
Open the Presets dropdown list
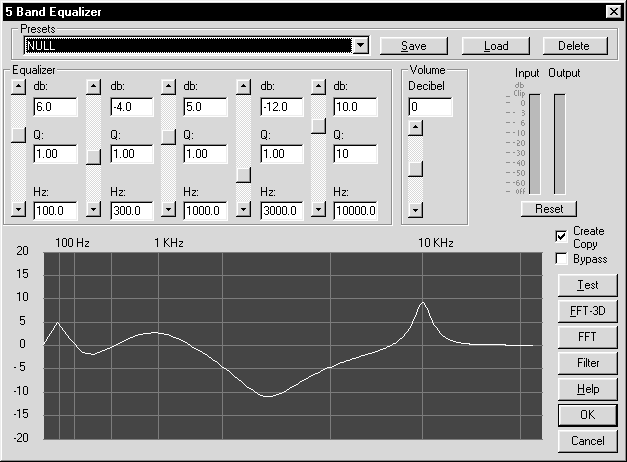point(360,45)
